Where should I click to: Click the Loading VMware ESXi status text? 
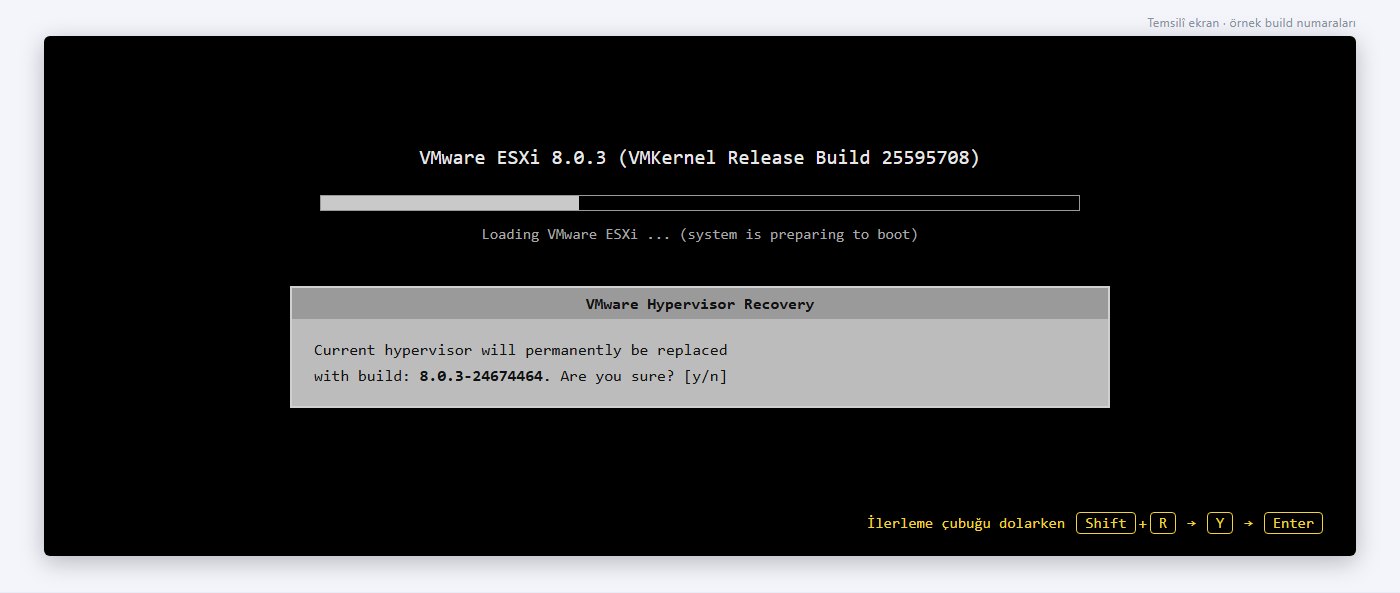coord(700,234)
